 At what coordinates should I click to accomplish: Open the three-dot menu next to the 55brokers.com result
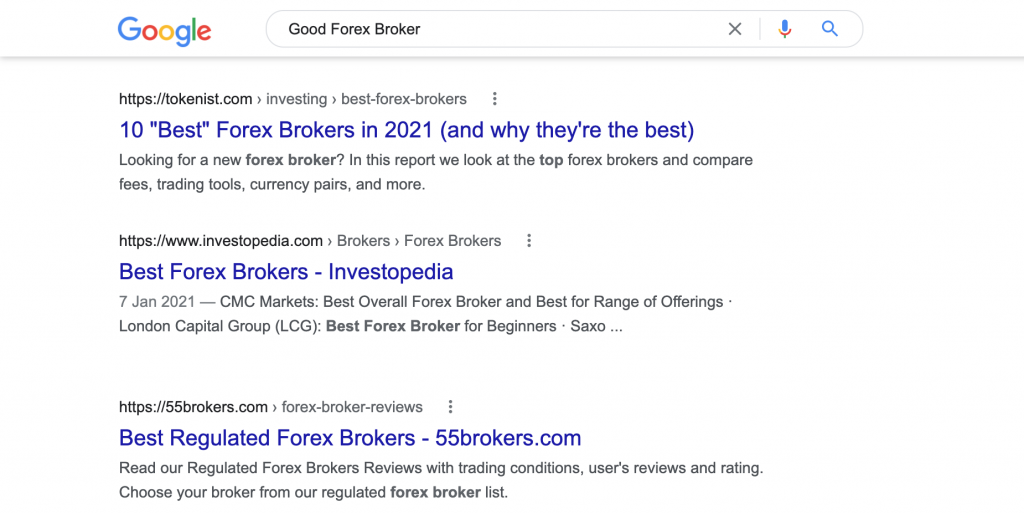[x=450, y=407]
